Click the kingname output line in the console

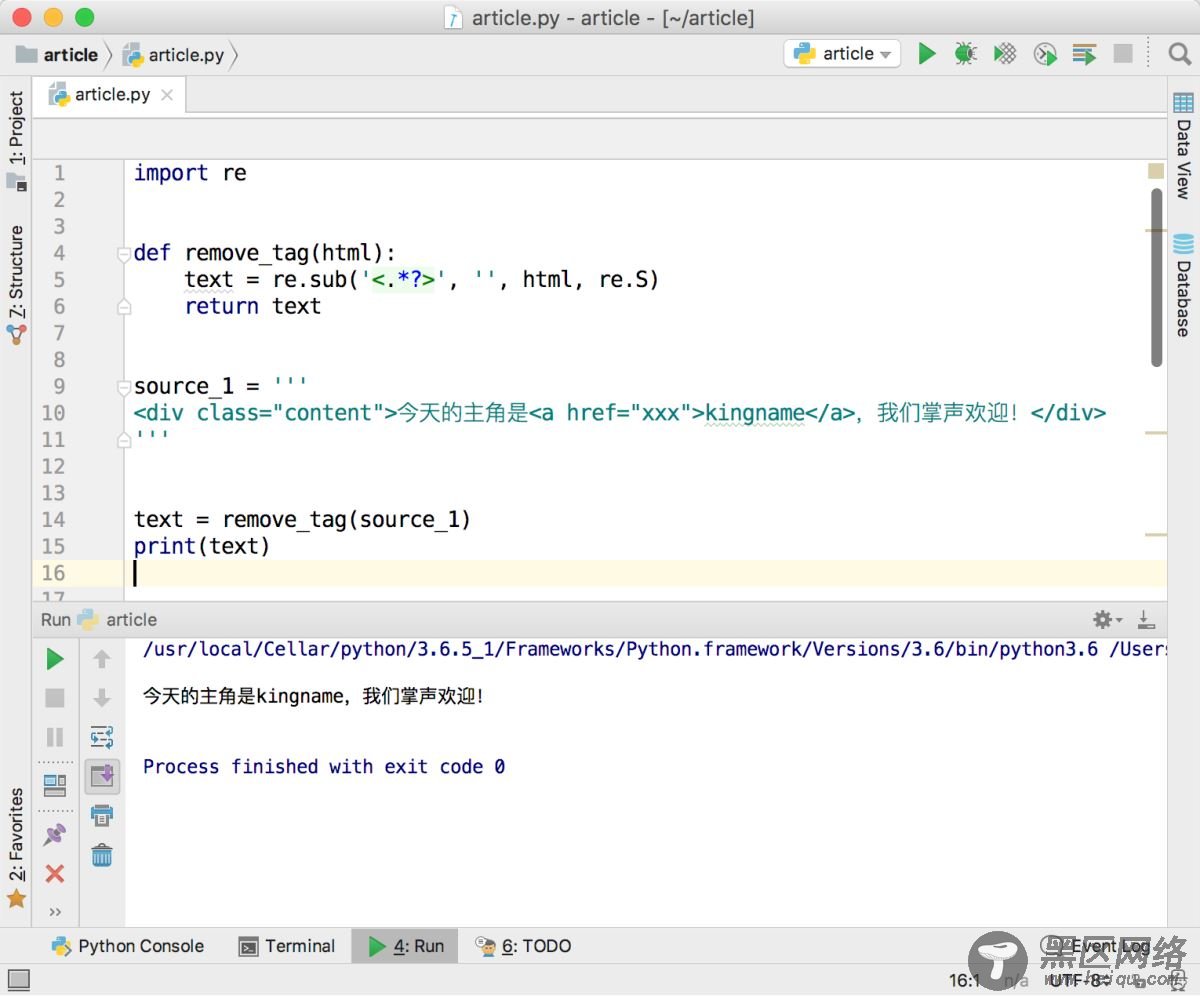[314, 696]
